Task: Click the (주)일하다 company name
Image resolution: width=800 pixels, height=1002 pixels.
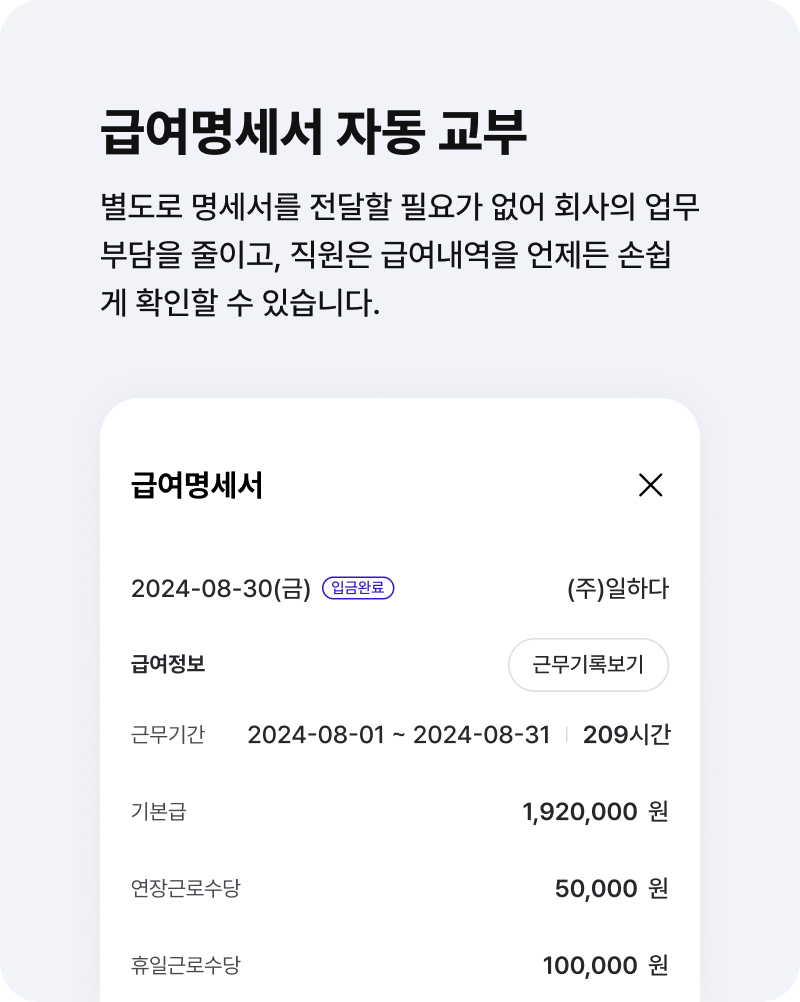Action: 618,589
